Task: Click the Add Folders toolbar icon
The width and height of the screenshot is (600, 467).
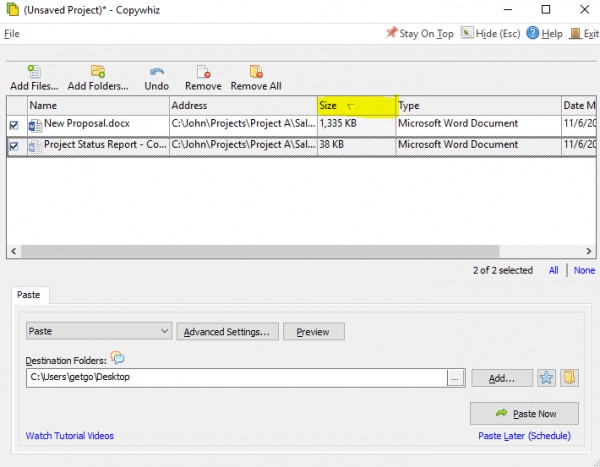Action: coord(98,71)
